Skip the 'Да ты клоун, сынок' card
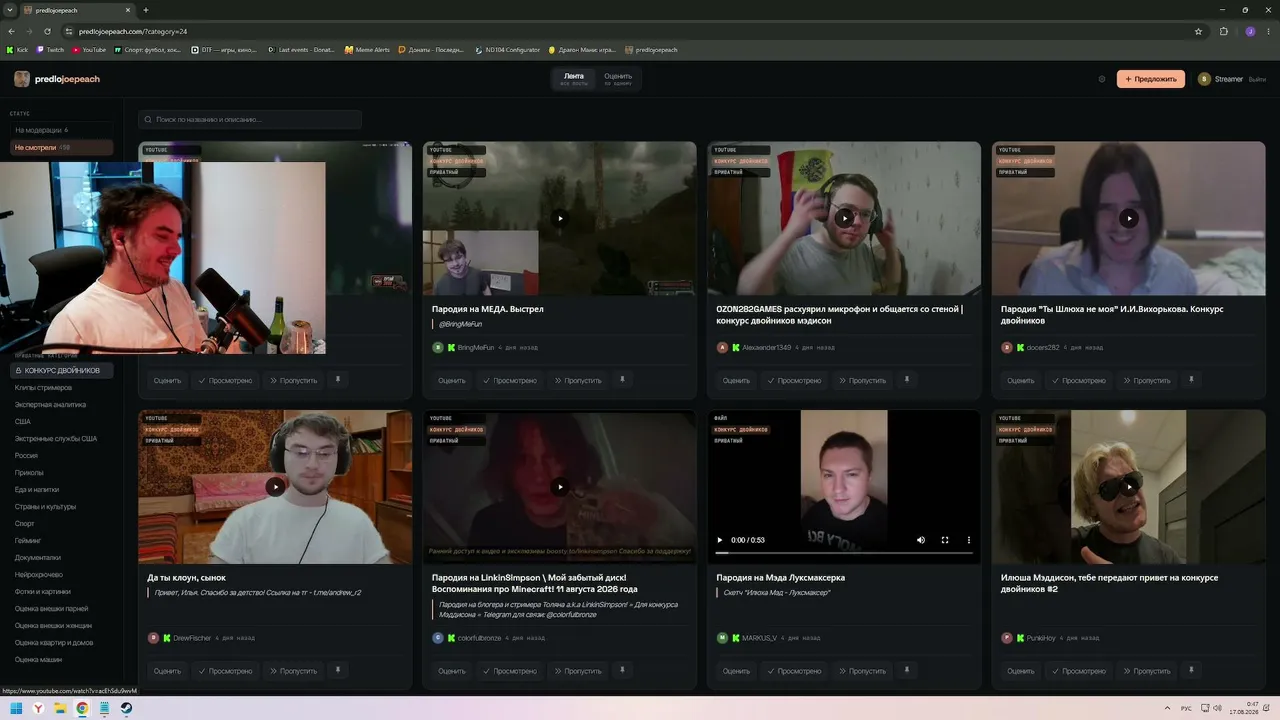The width and height of the screenshot is (1280, 720). pyautogui.click(x=292, y=670)
